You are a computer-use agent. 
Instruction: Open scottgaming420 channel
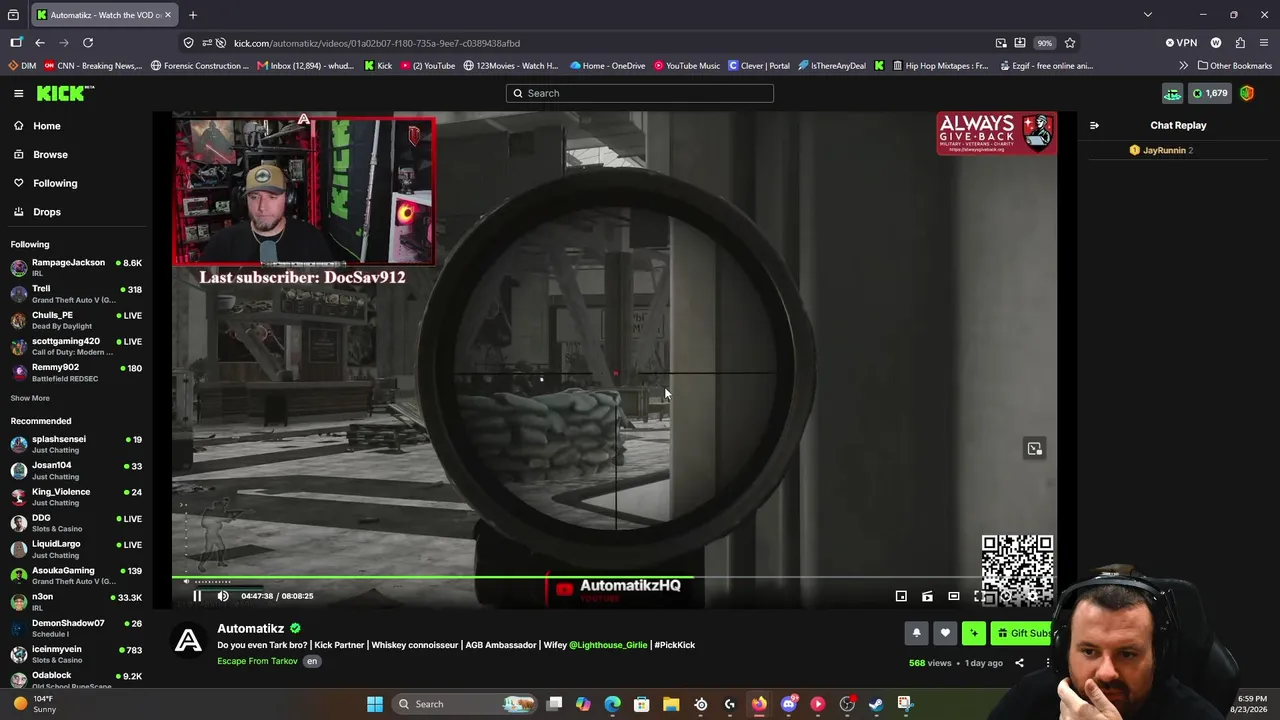click(76, 346)
